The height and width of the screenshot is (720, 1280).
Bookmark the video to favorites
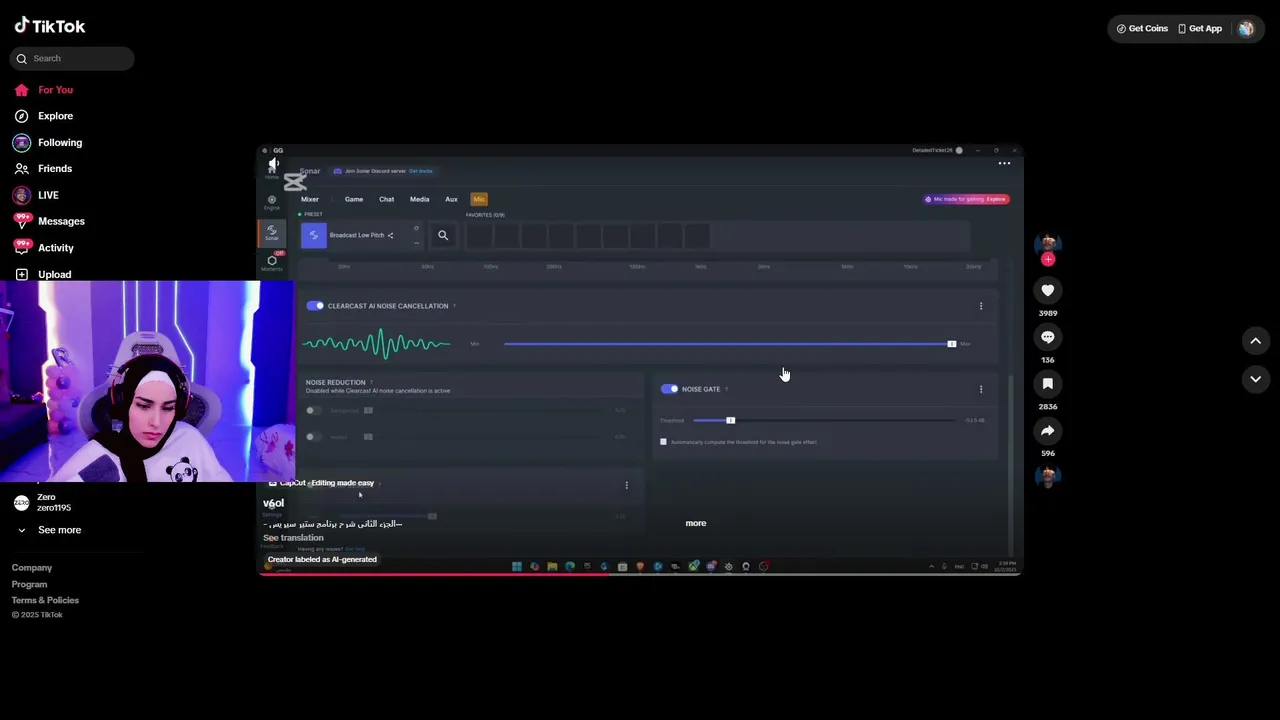click(x=1048, y=384)
